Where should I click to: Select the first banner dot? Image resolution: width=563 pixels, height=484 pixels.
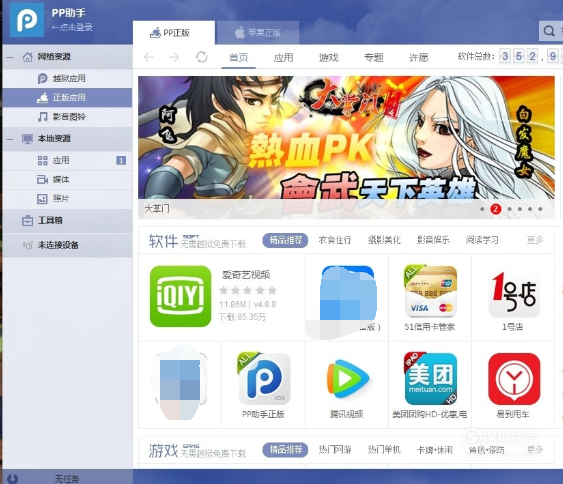482,209
